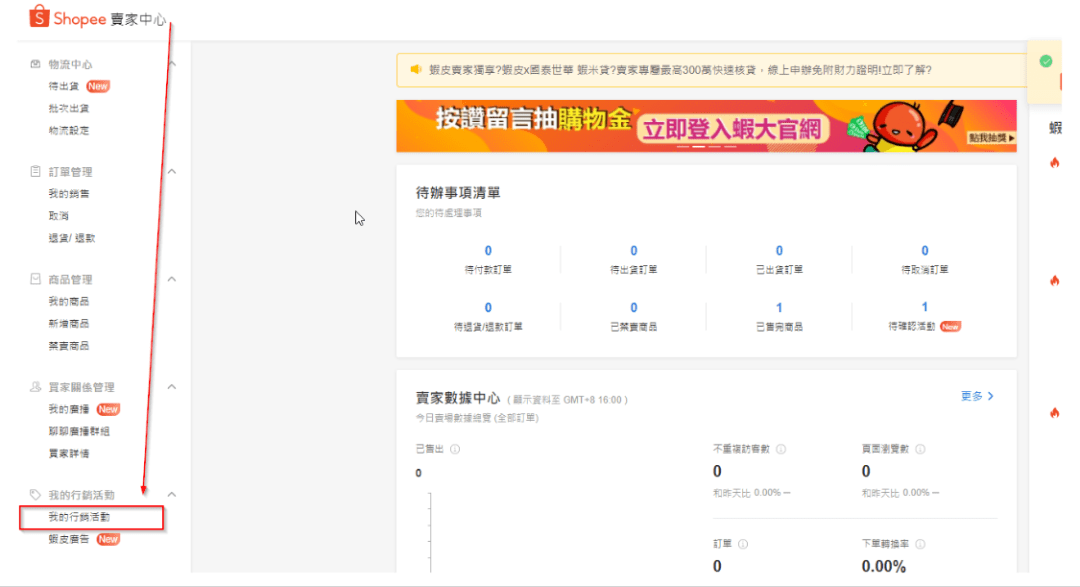Collapse the 物流中心 section chevron
Viewport: 1080px width, 587px height.
172,64
